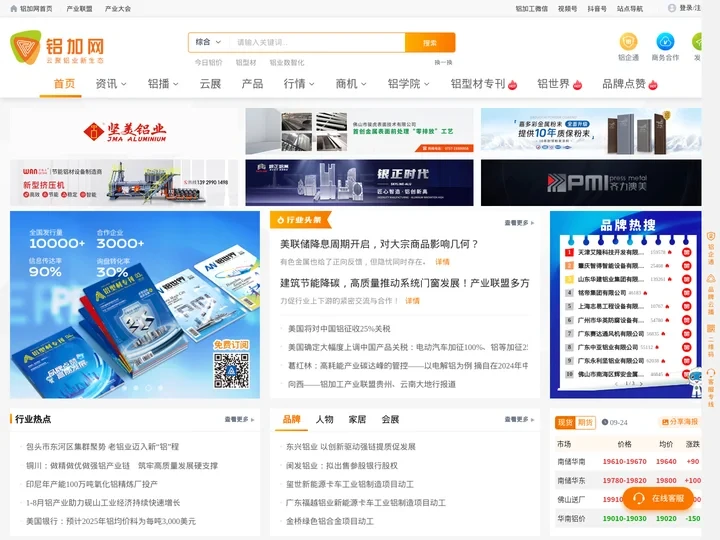Open the PMI 齐力澳美 banner ad
The image size is (720, 540).
coord(591,183)
